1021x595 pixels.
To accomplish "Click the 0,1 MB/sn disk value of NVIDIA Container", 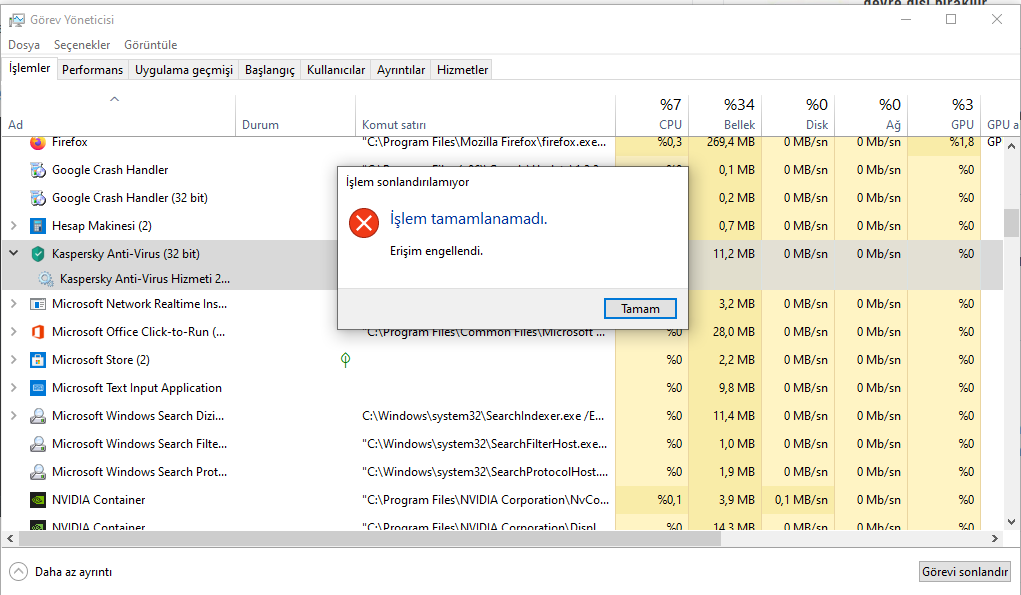I will click(x=801, y=500).
